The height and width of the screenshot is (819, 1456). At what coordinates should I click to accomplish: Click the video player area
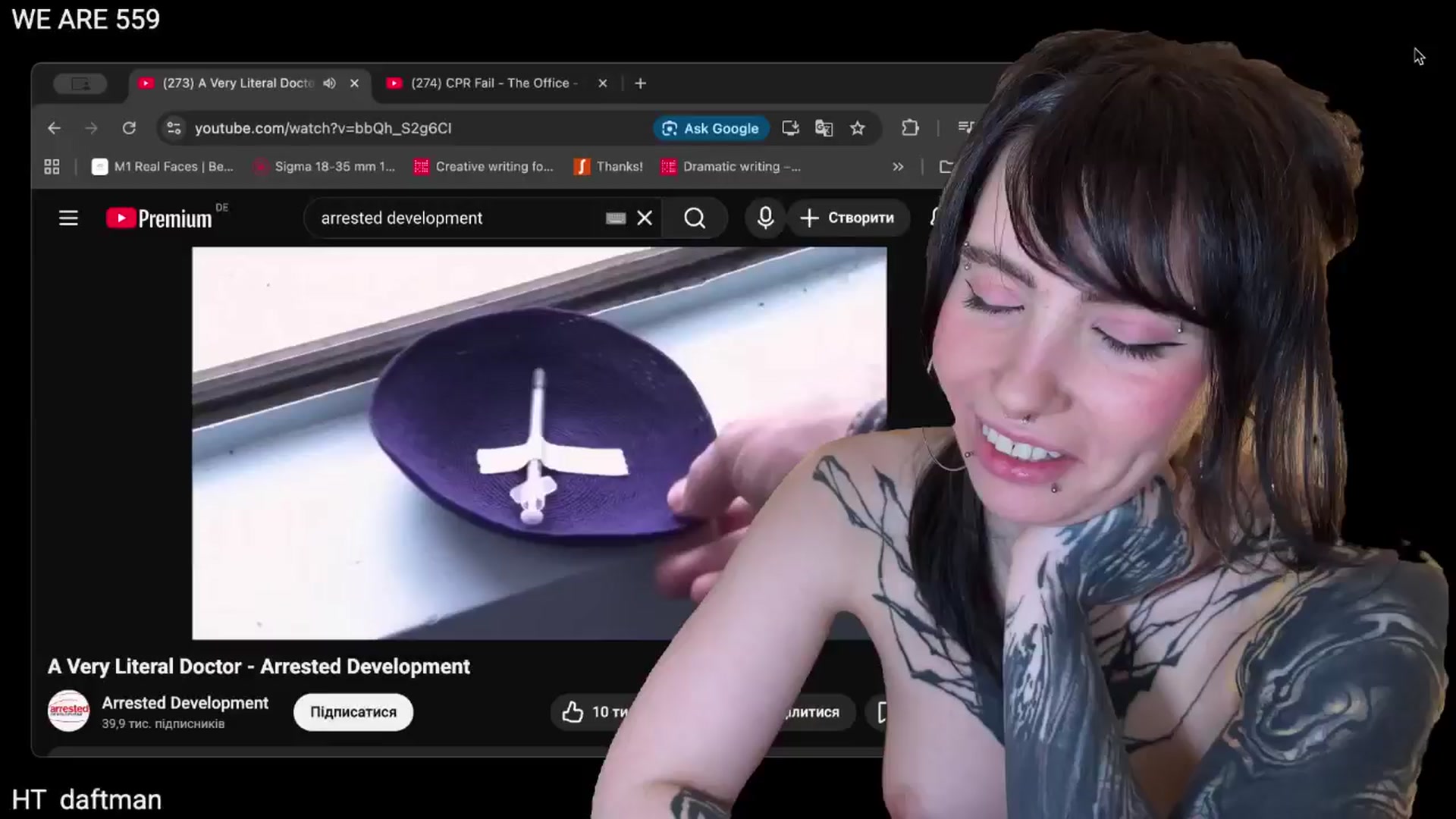pos(539,444)
